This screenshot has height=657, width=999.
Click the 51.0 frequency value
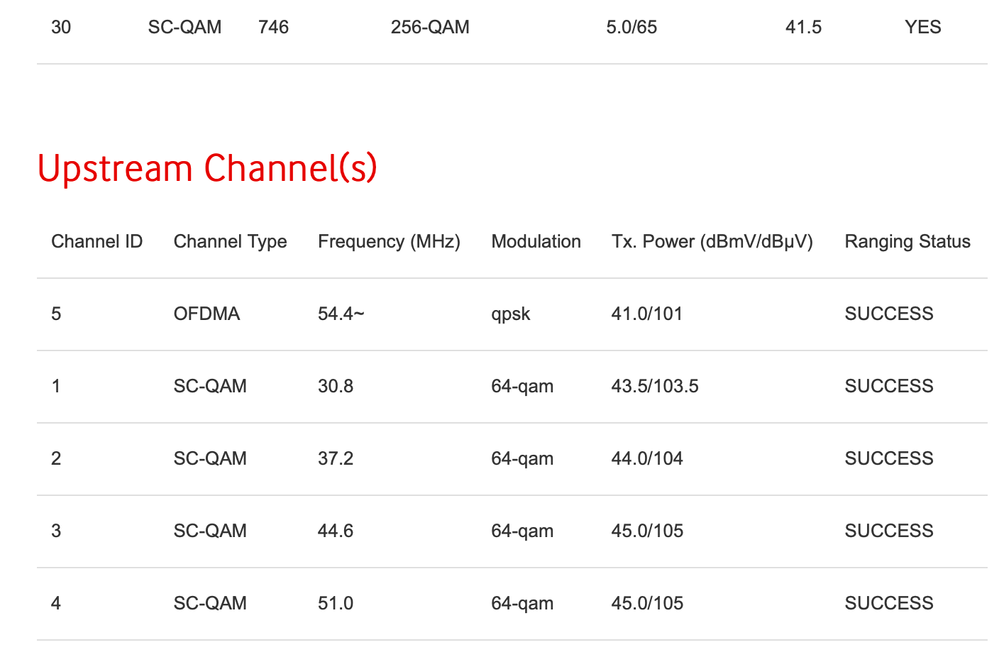335,603
